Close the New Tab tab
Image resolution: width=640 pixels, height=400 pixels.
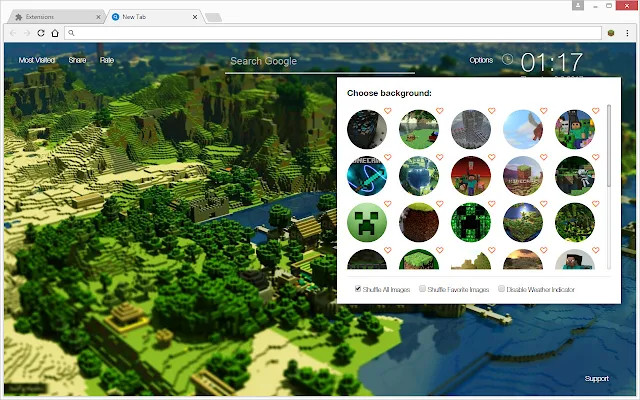(x=195, y=17)
